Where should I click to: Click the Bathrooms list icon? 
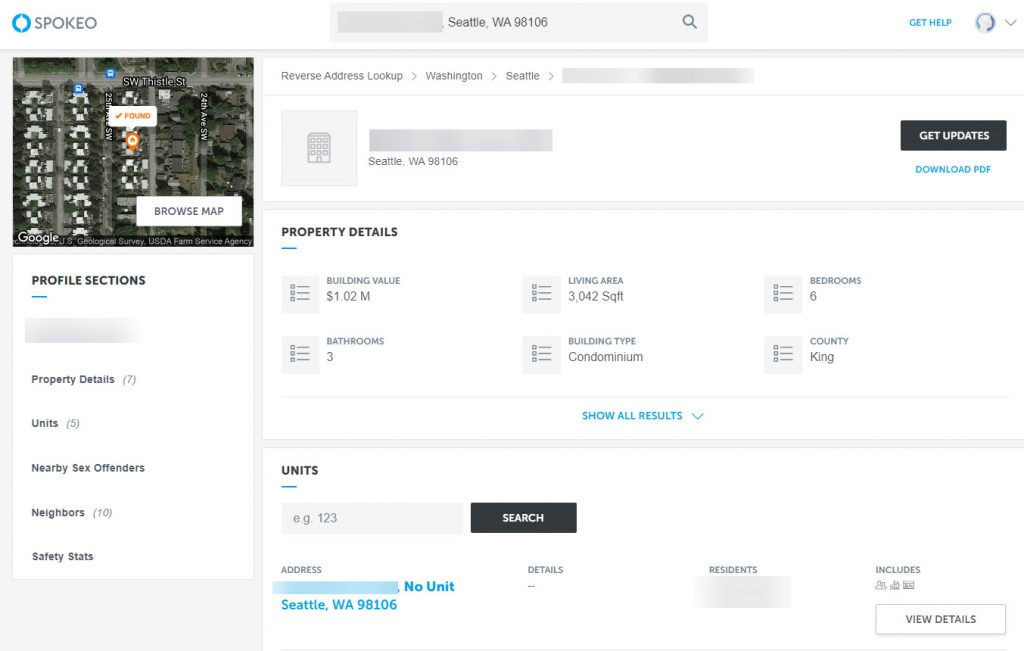click(300, 355)
